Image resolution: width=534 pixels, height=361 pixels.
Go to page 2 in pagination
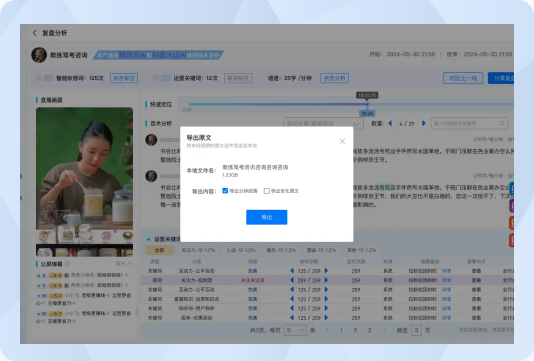point(355,330)
